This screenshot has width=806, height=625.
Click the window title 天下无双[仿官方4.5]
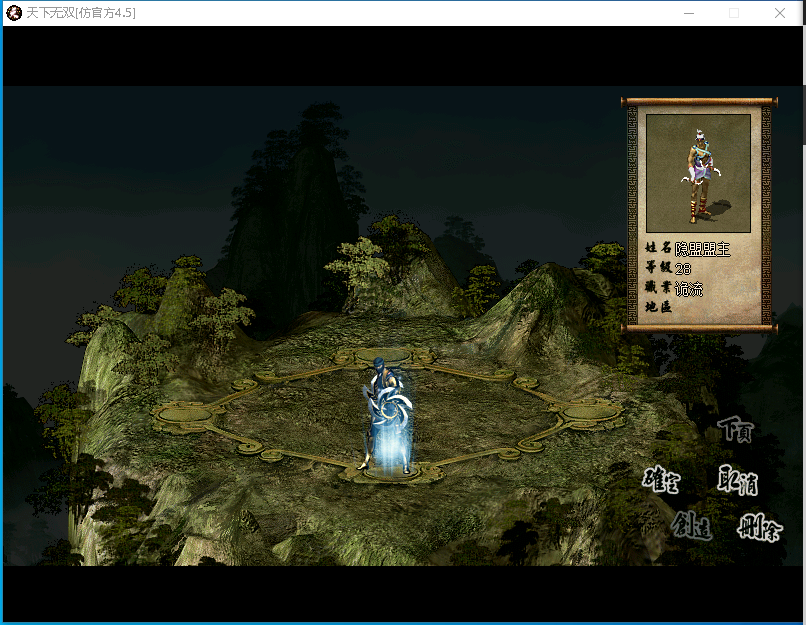(82, 13)
